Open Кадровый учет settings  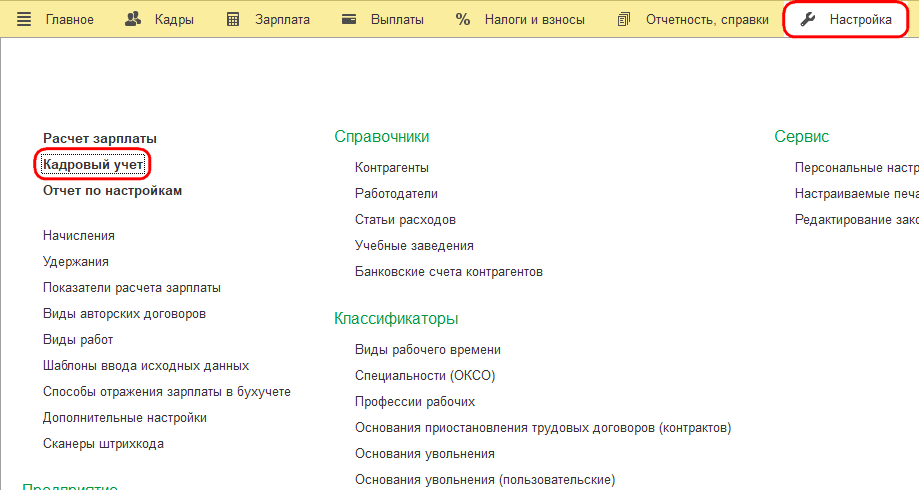93,165
